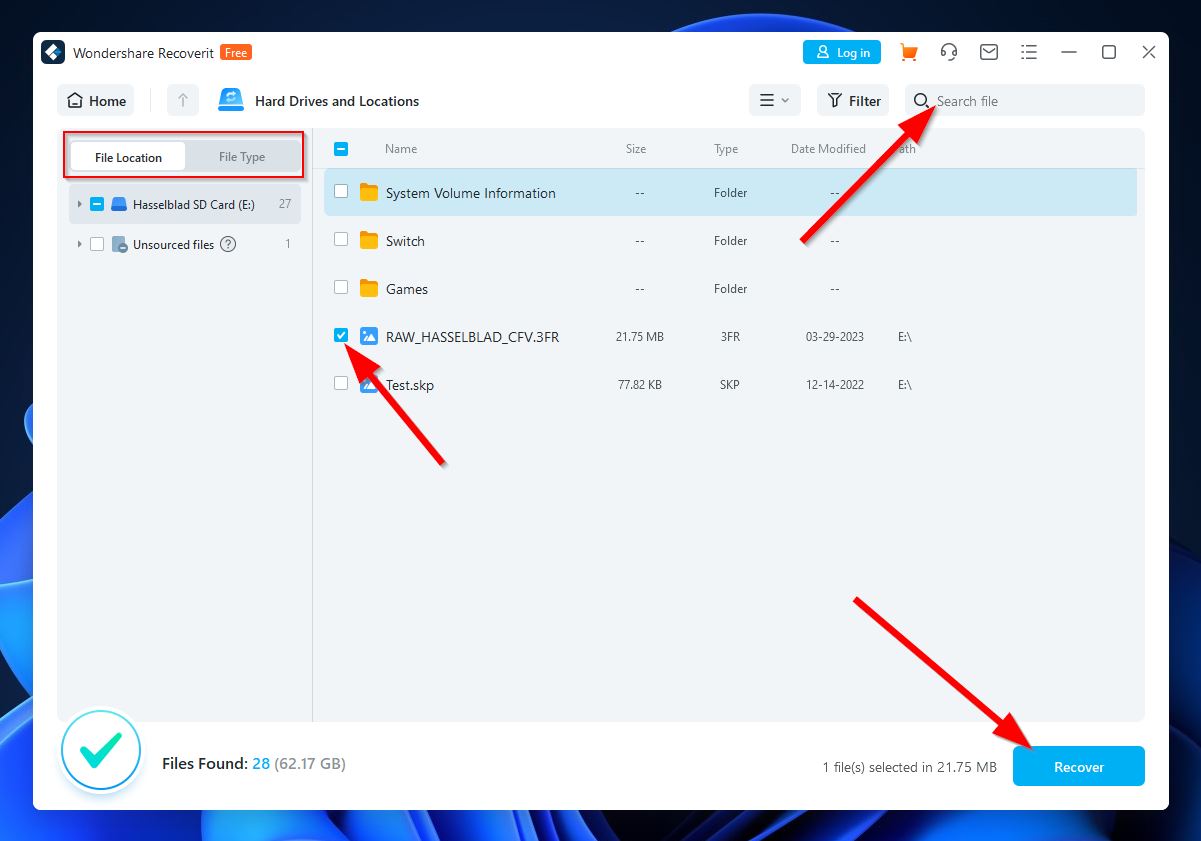Click the Free badge label
This screenshot has height=841, width=1201.
pyautogui.click(x=236, y=52)
